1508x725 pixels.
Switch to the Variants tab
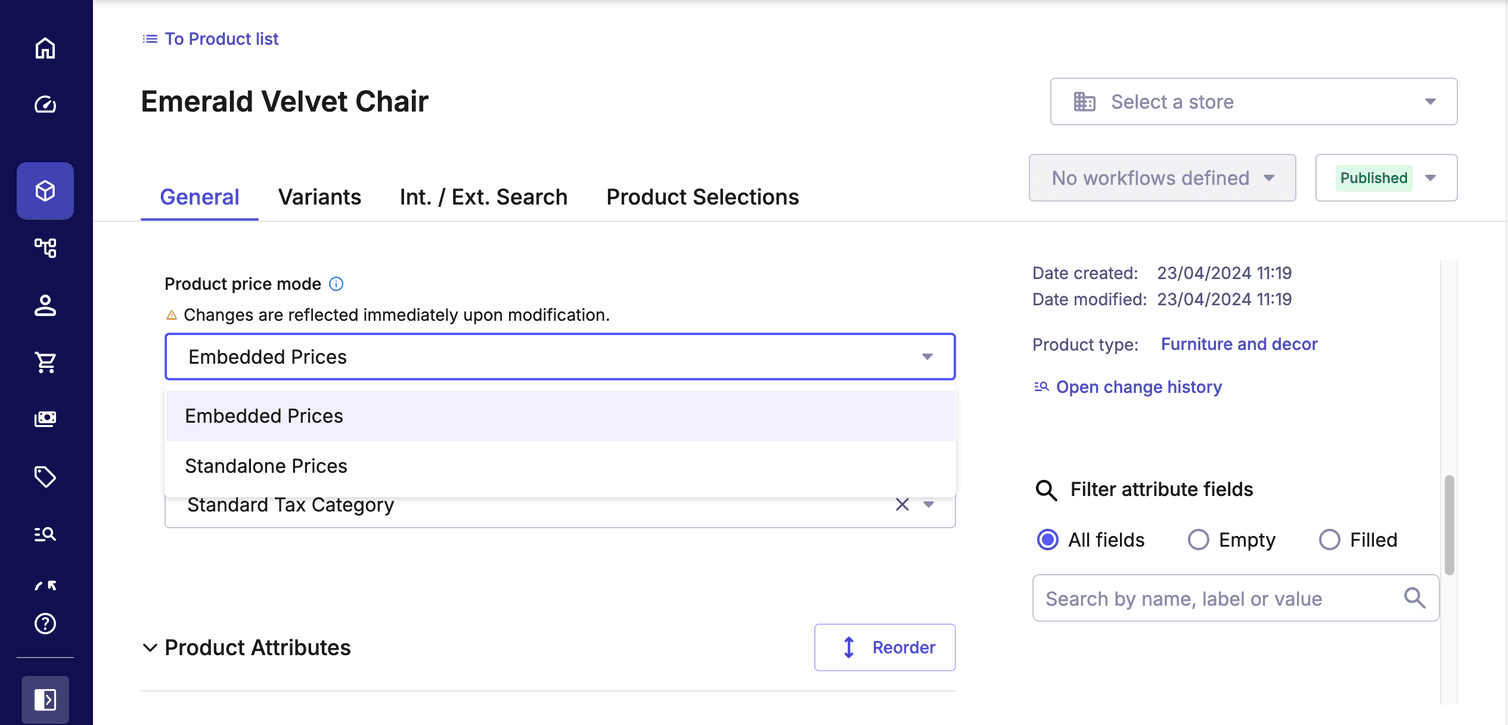(x=320, y=197)
